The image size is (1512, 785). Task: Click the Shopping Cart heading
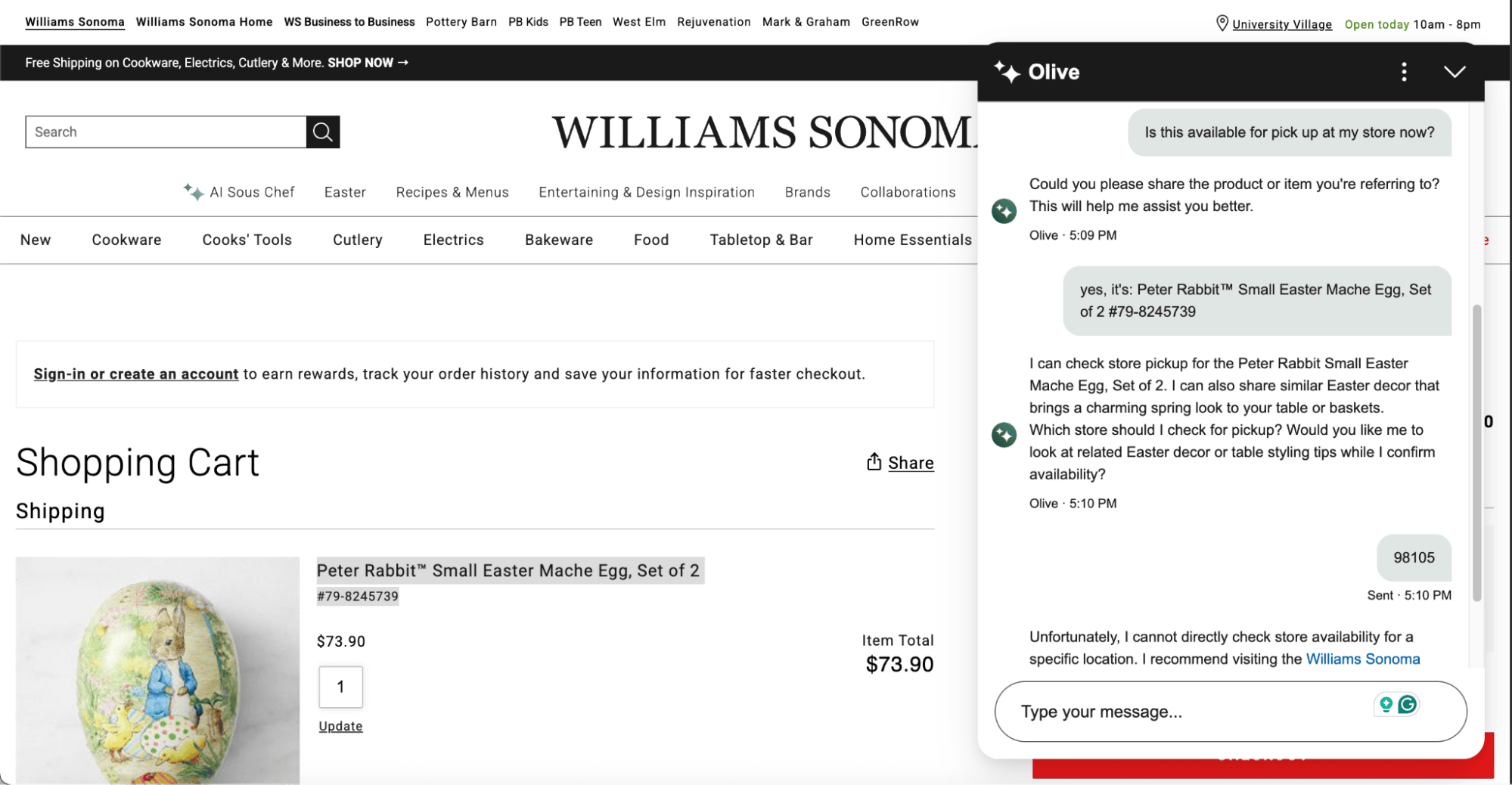(138, 462)
